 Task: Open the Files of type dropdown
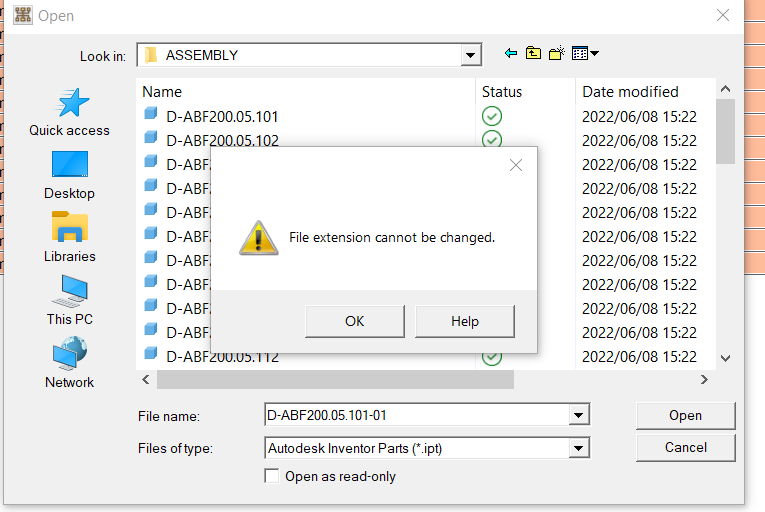pyautogui.click(x=578, y=448)
